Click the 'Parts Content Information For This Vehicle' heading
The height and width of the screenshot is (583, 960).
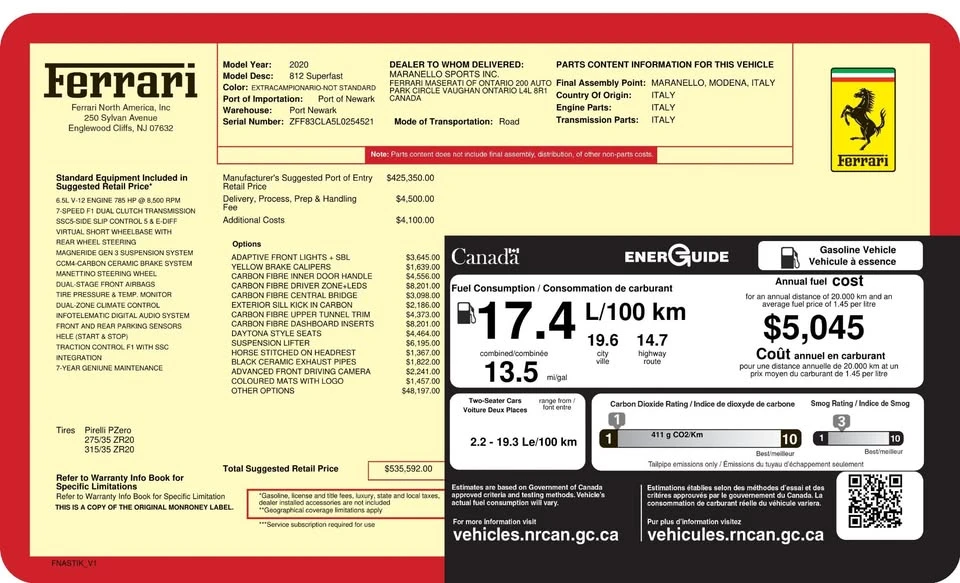(665, 64)
